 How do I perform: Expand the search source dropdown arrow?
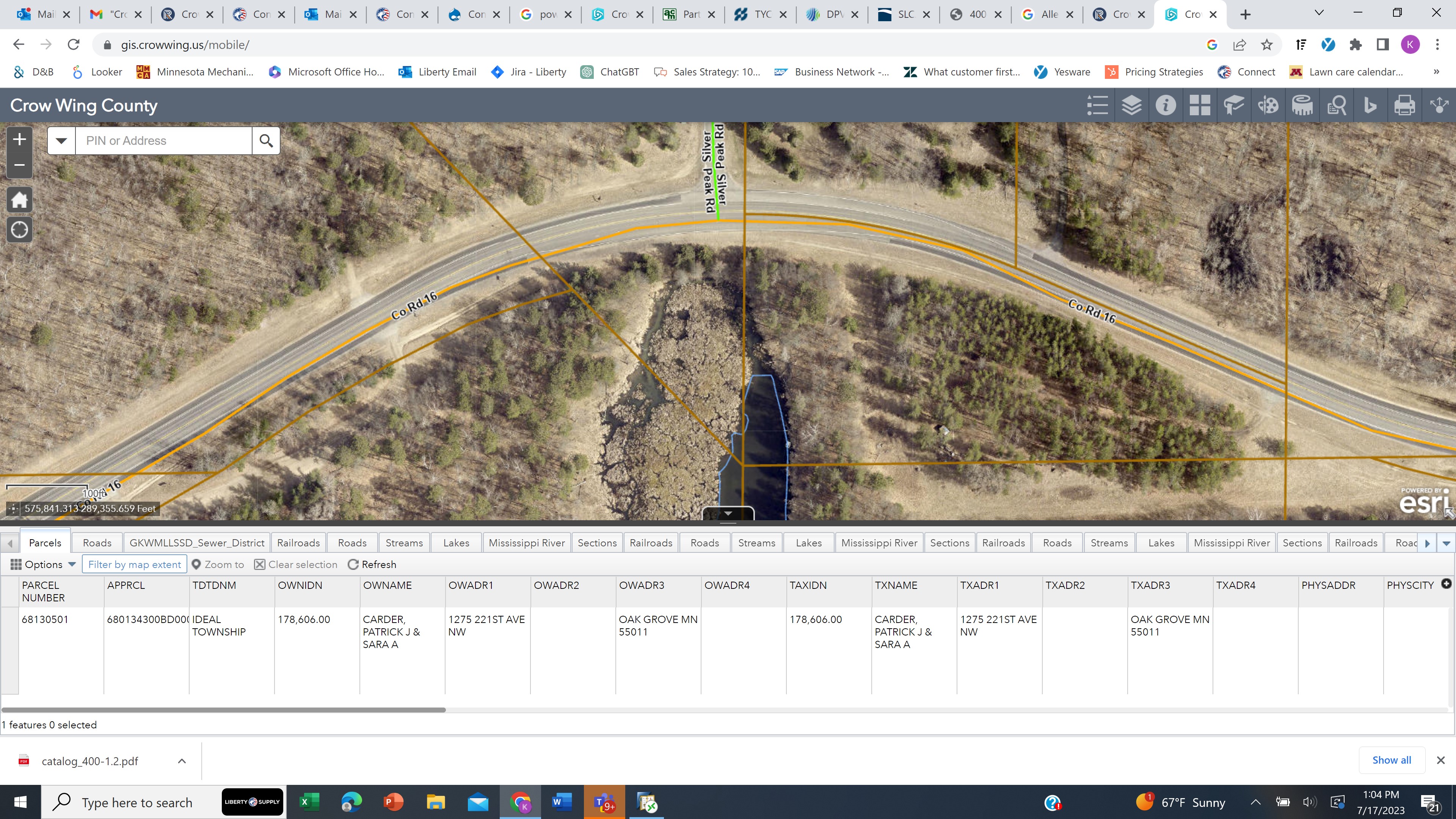[61, 141]
